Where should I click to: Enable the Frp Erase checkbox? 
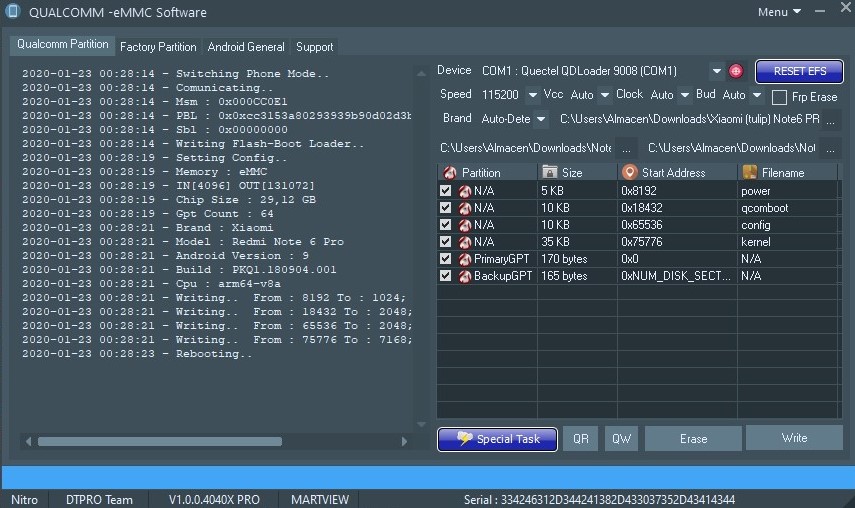click(780, 97)
